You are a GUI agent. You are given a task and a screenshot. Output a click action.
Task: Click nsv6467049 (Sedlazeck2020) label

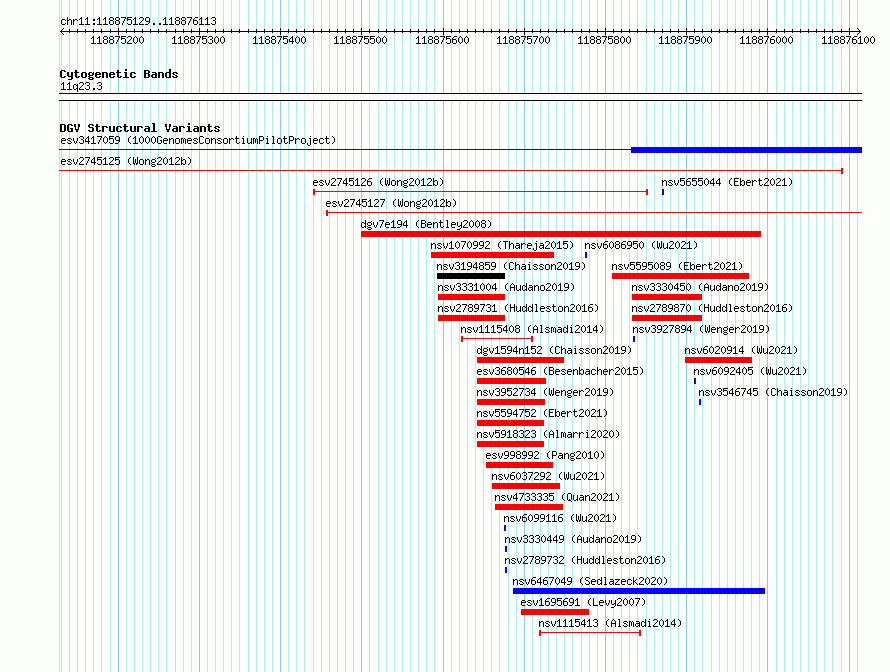click(590, 581)
